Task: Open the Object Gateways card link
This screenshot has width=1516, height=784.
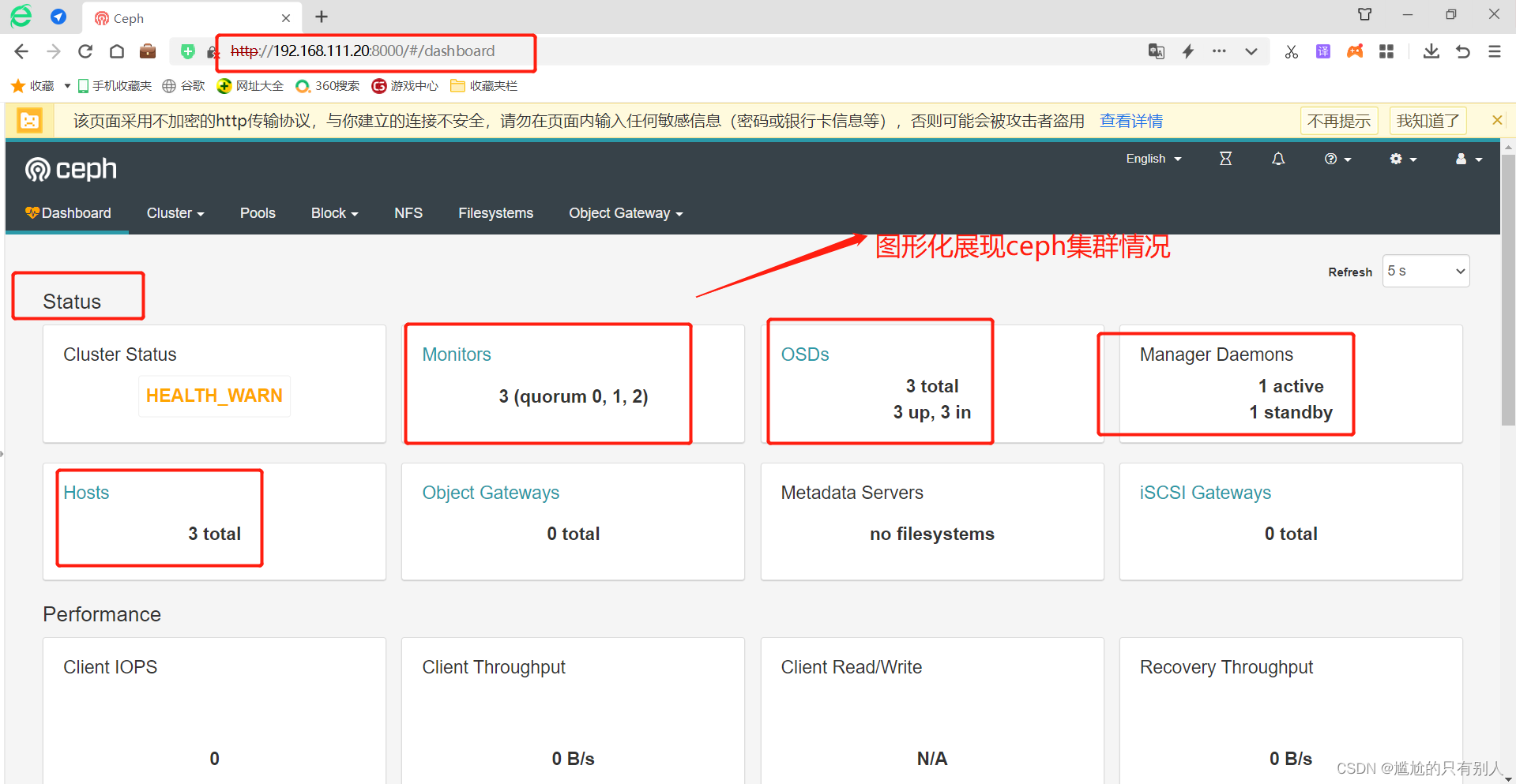Action: point(491,493)
